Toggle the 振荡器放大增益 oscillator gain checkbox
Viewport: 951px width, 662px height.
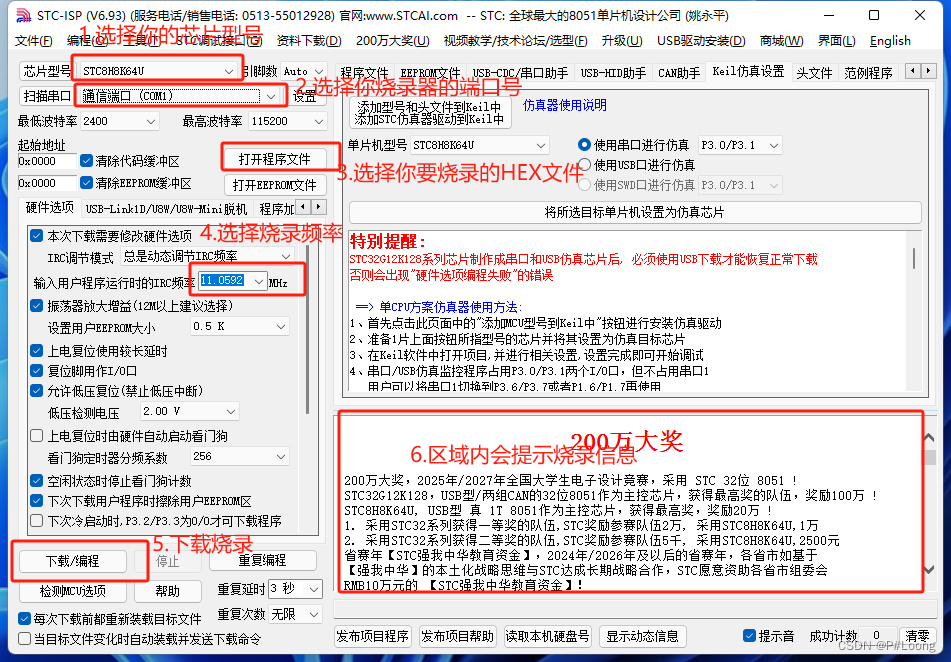tap(36, 304)
